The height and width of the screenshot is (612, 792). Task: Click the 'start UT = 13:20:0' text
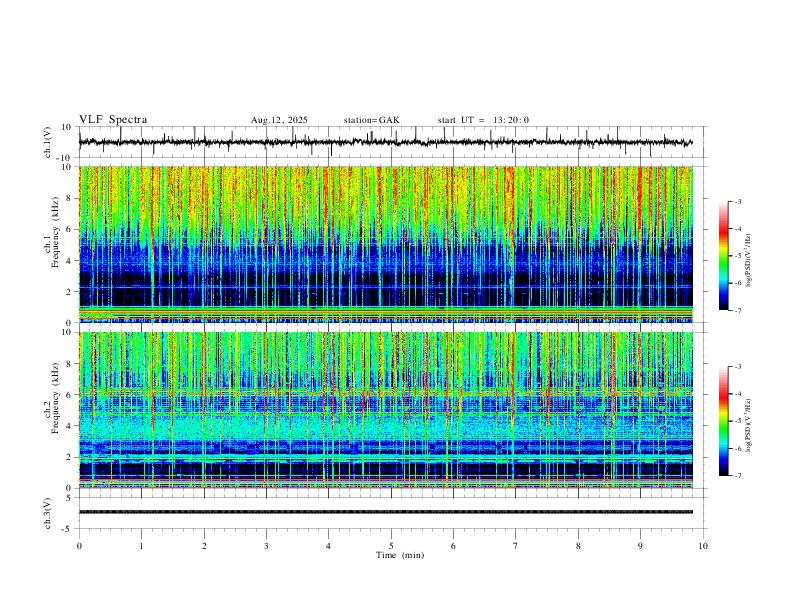point(483,120)
